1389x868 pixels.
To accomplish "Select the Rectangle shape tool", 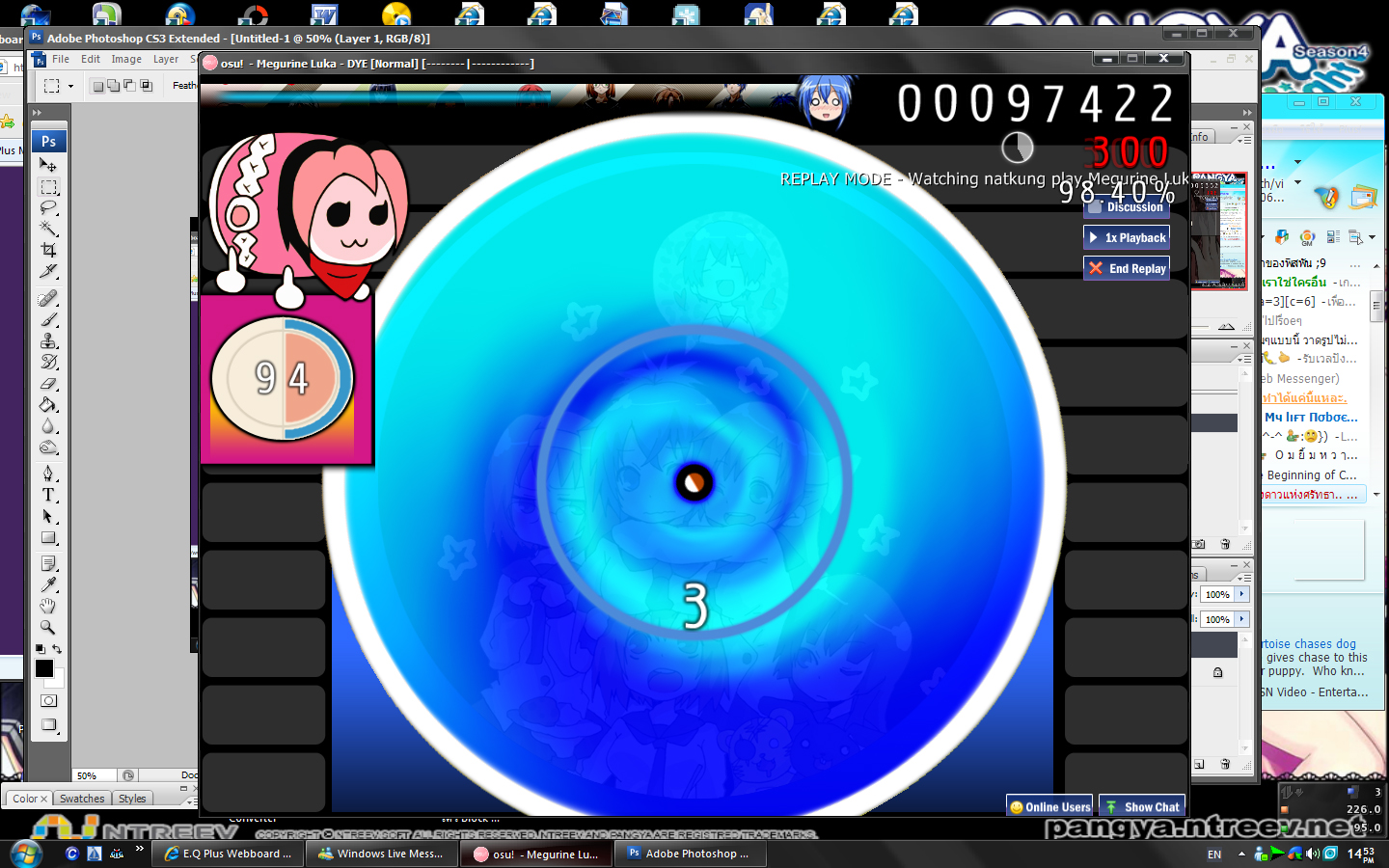I will [48, 537].
